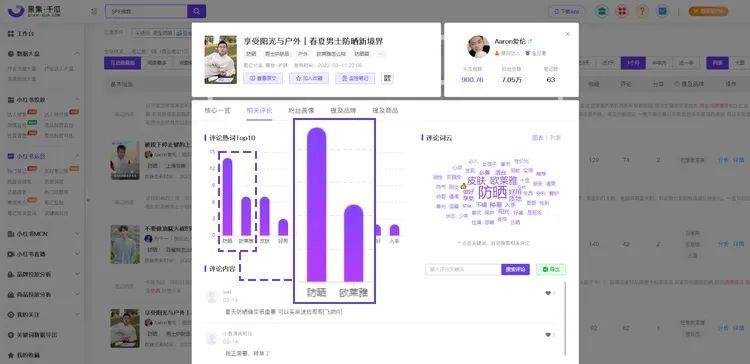Click first commenter's avatar icon
This screenshot has width=750, height=364.
212,296
